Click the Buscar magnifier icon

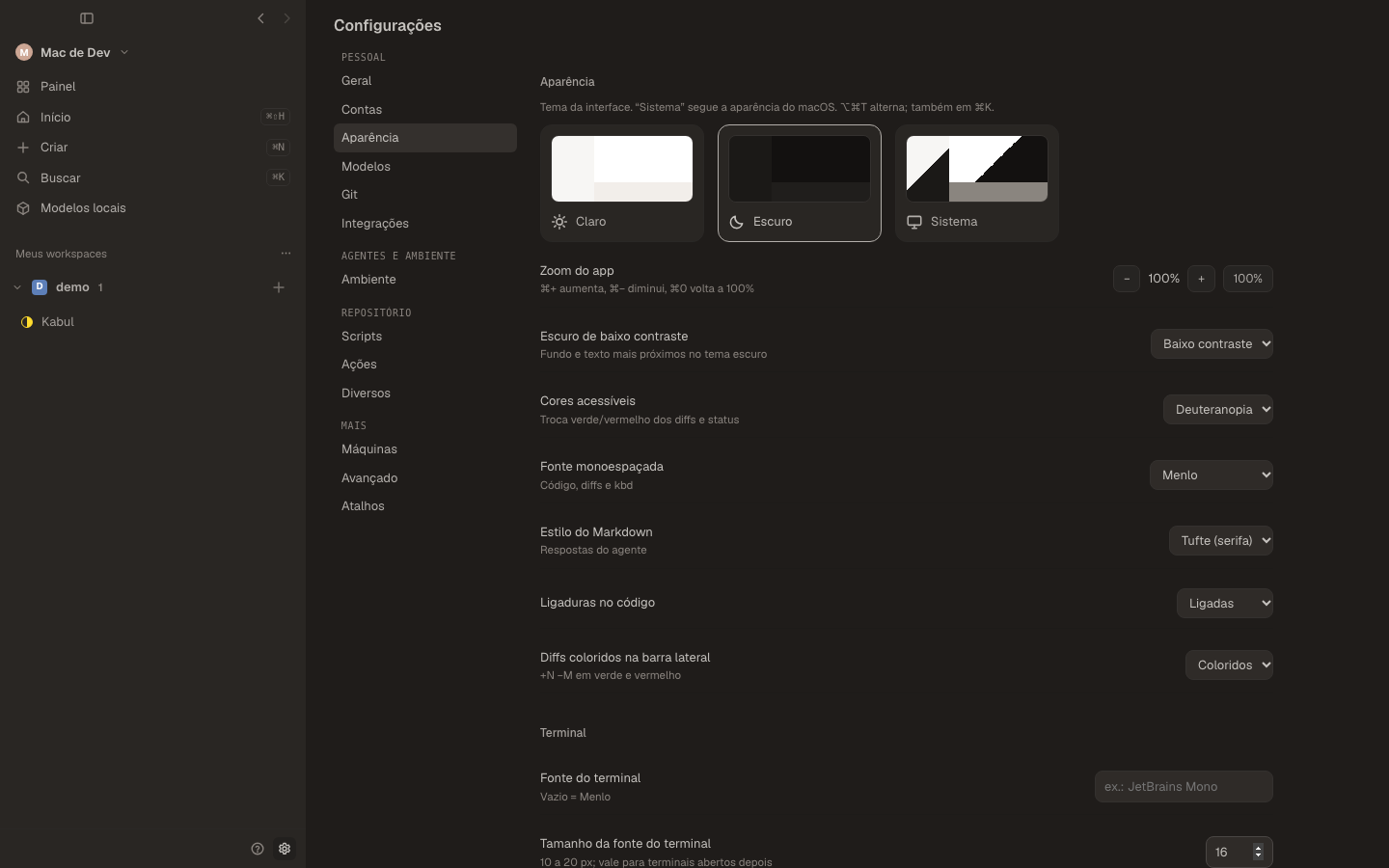[23, 177]
